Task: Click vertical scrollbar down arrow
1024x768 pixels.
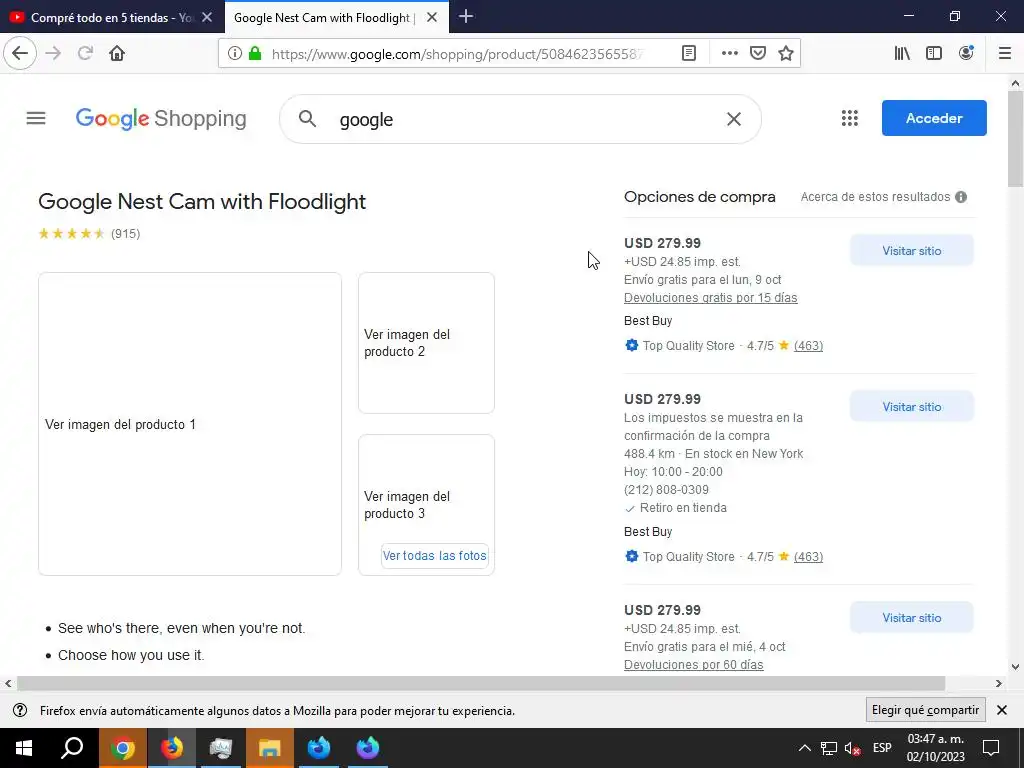Action: [x=1015, y=667]
